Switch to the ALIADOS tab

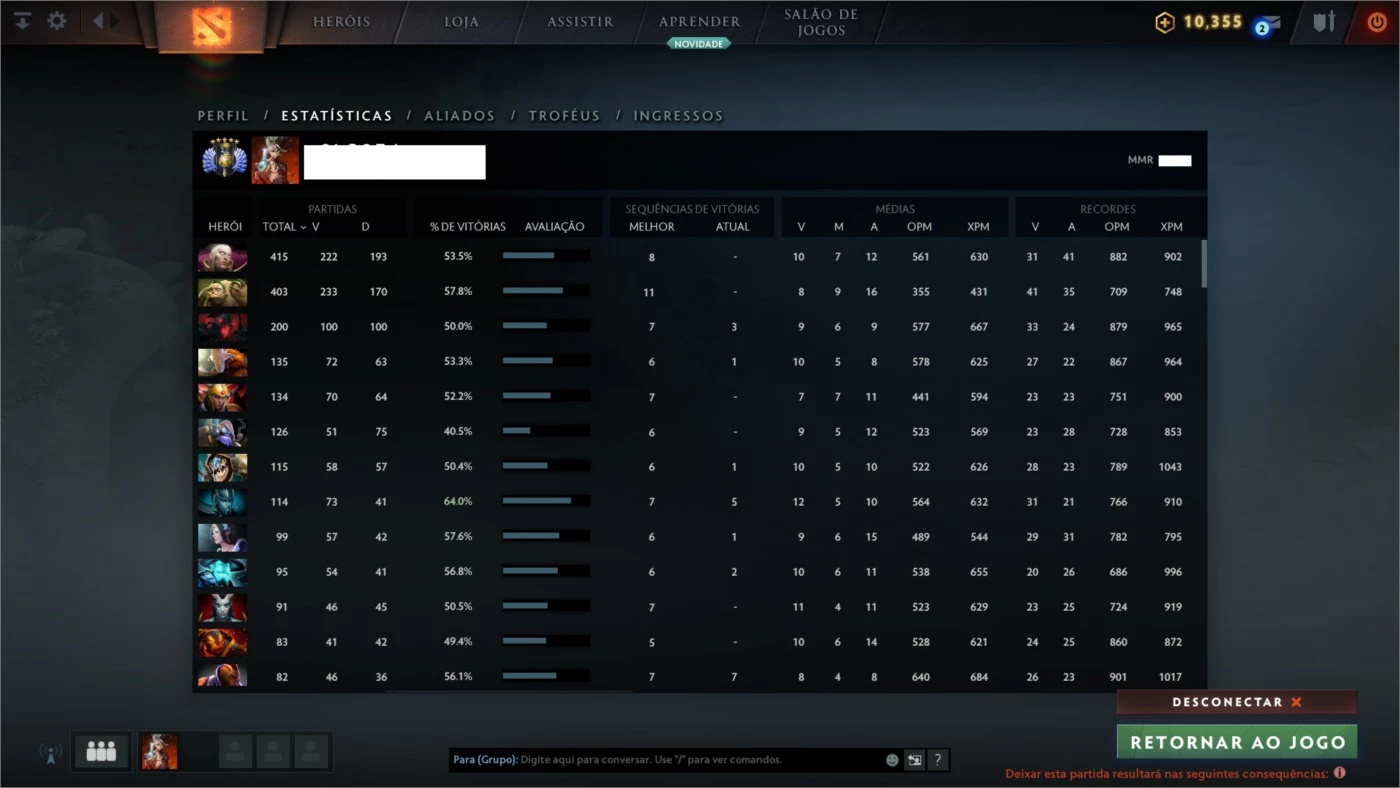459,116
